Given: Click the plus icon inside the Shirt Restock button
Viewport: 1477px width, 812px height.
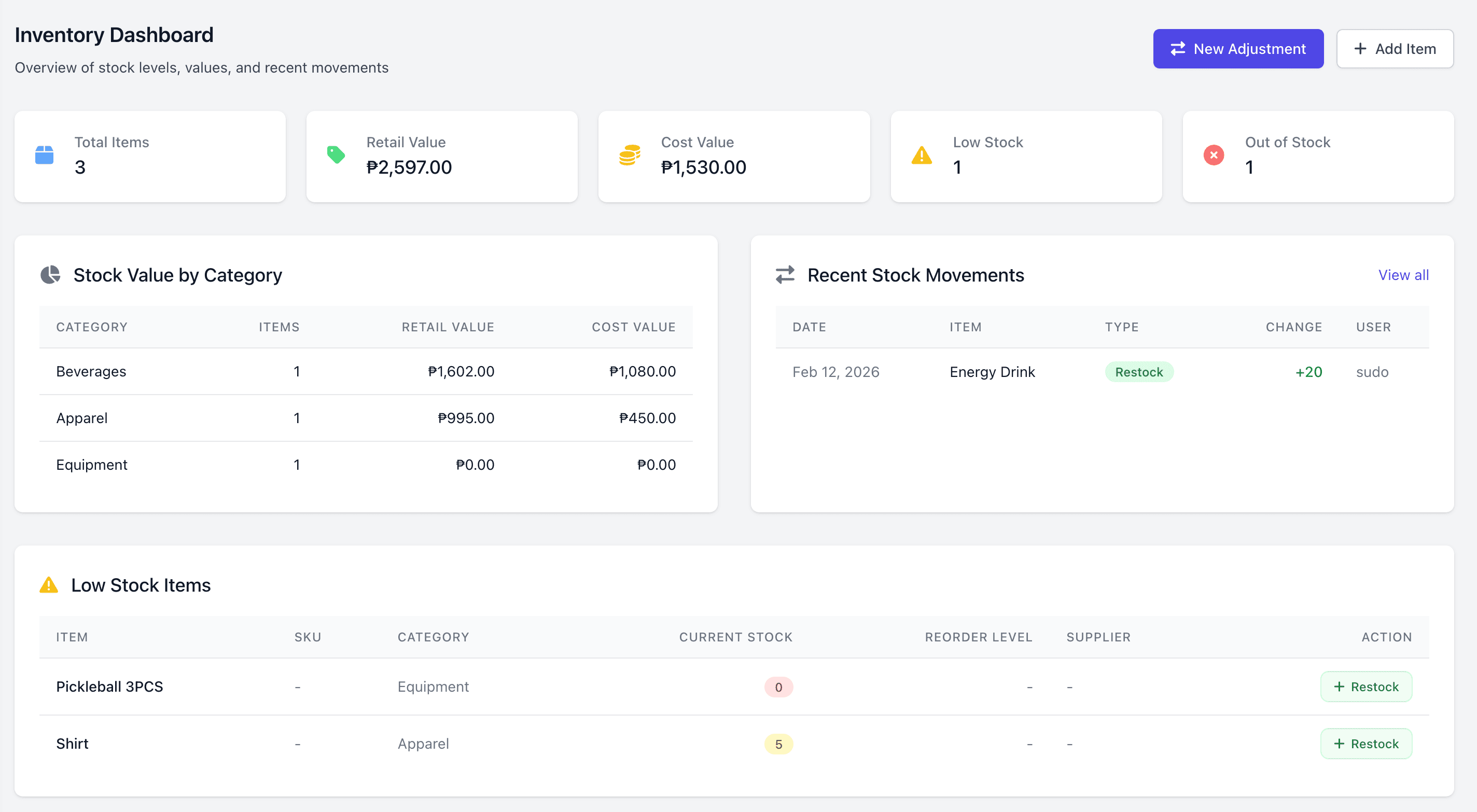Looking at the screenshot, I should pos(1340,743).
